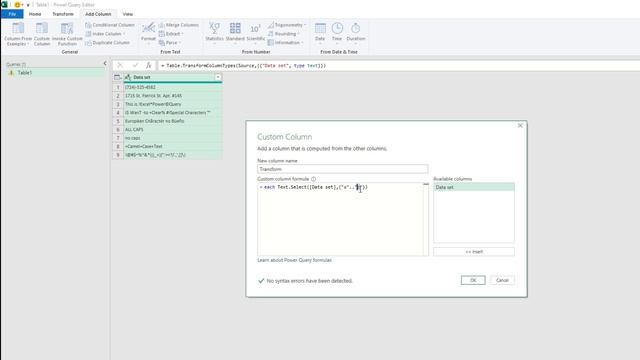
Task: Open Trigonometry dropdown
Action: tap(287, 25)
